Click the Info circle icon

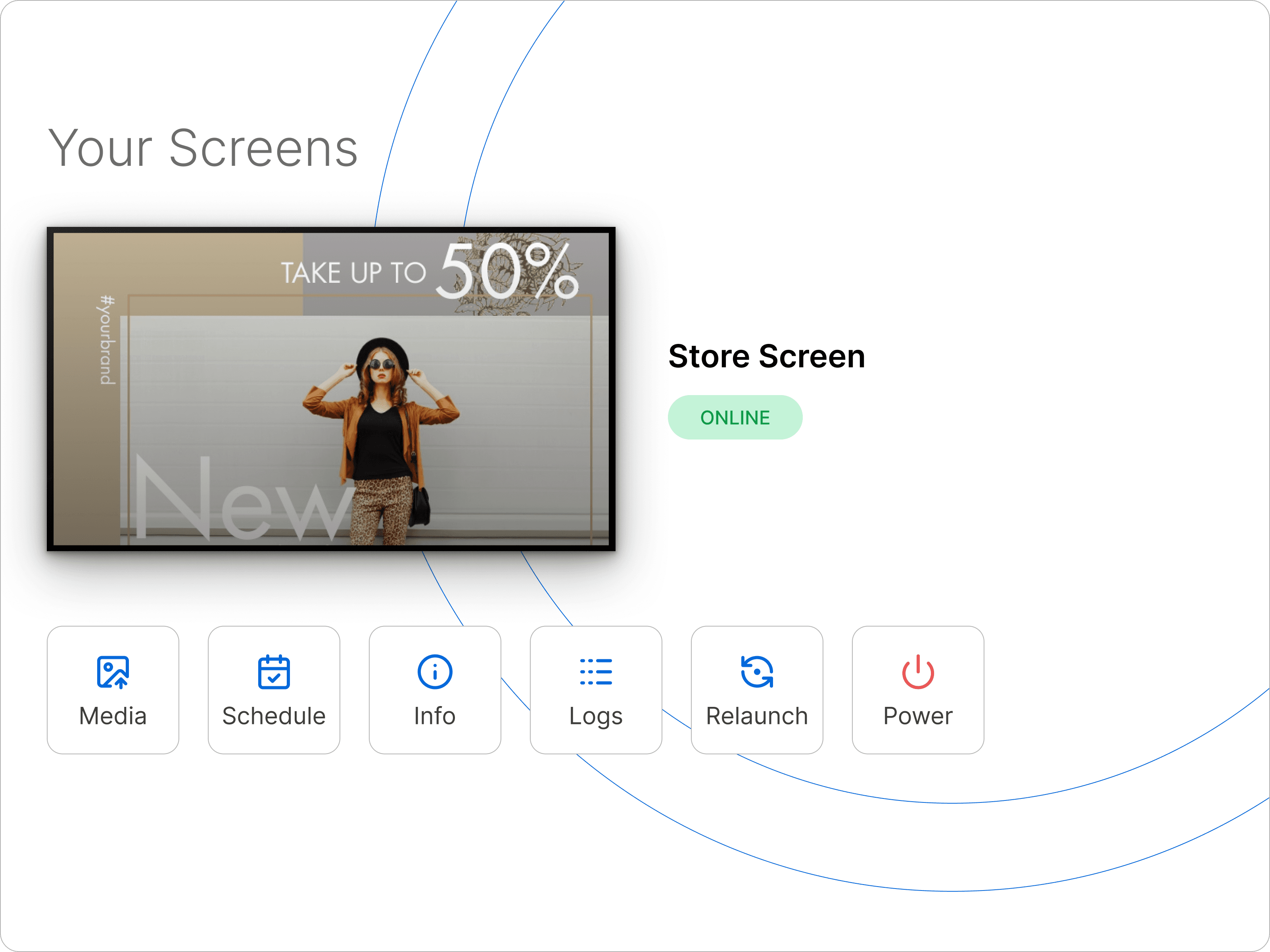pos(435,671)
